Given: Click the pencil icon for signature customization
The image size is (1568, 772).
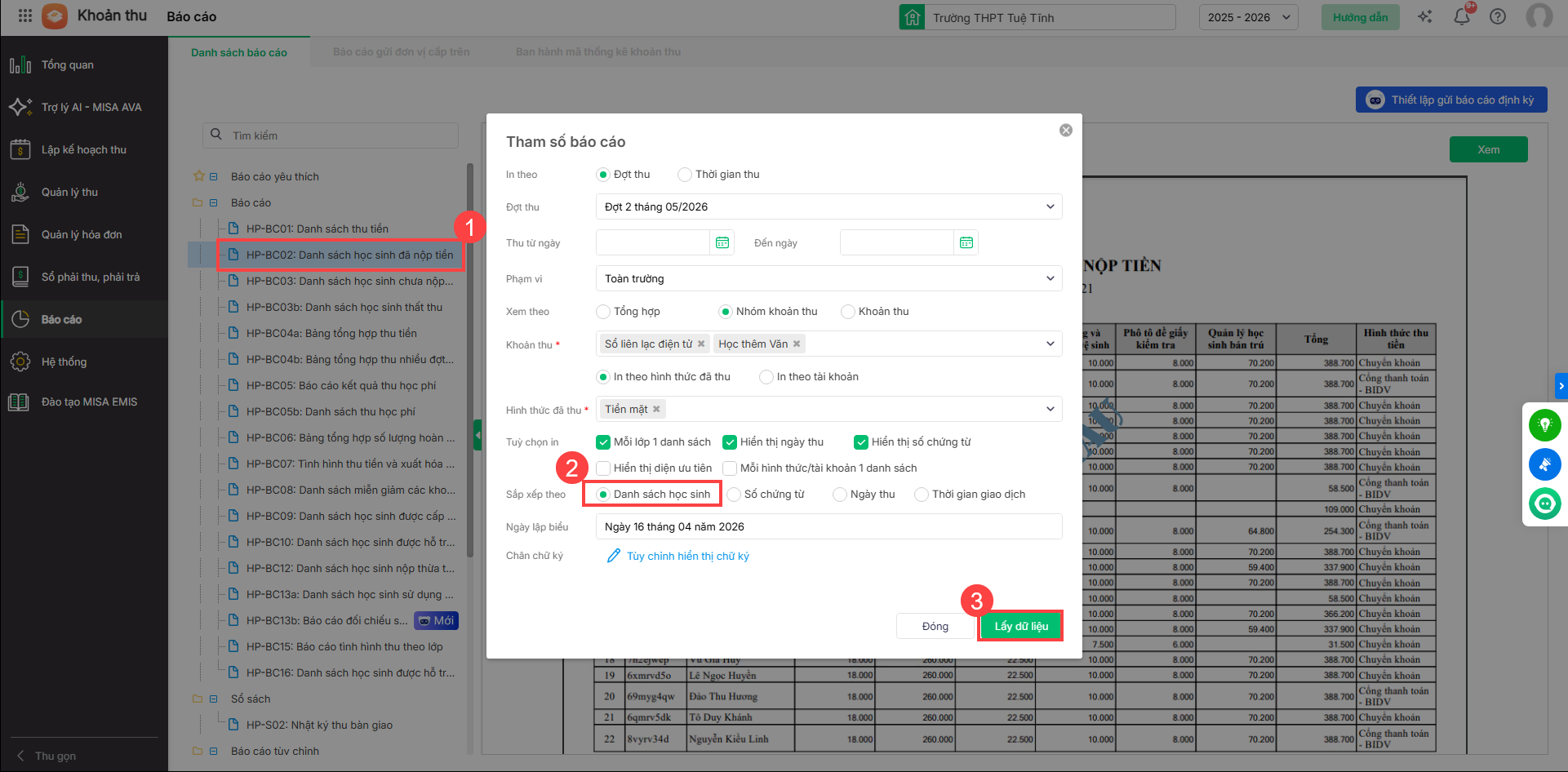Looking at the screenshot, I should pos(614,556).
